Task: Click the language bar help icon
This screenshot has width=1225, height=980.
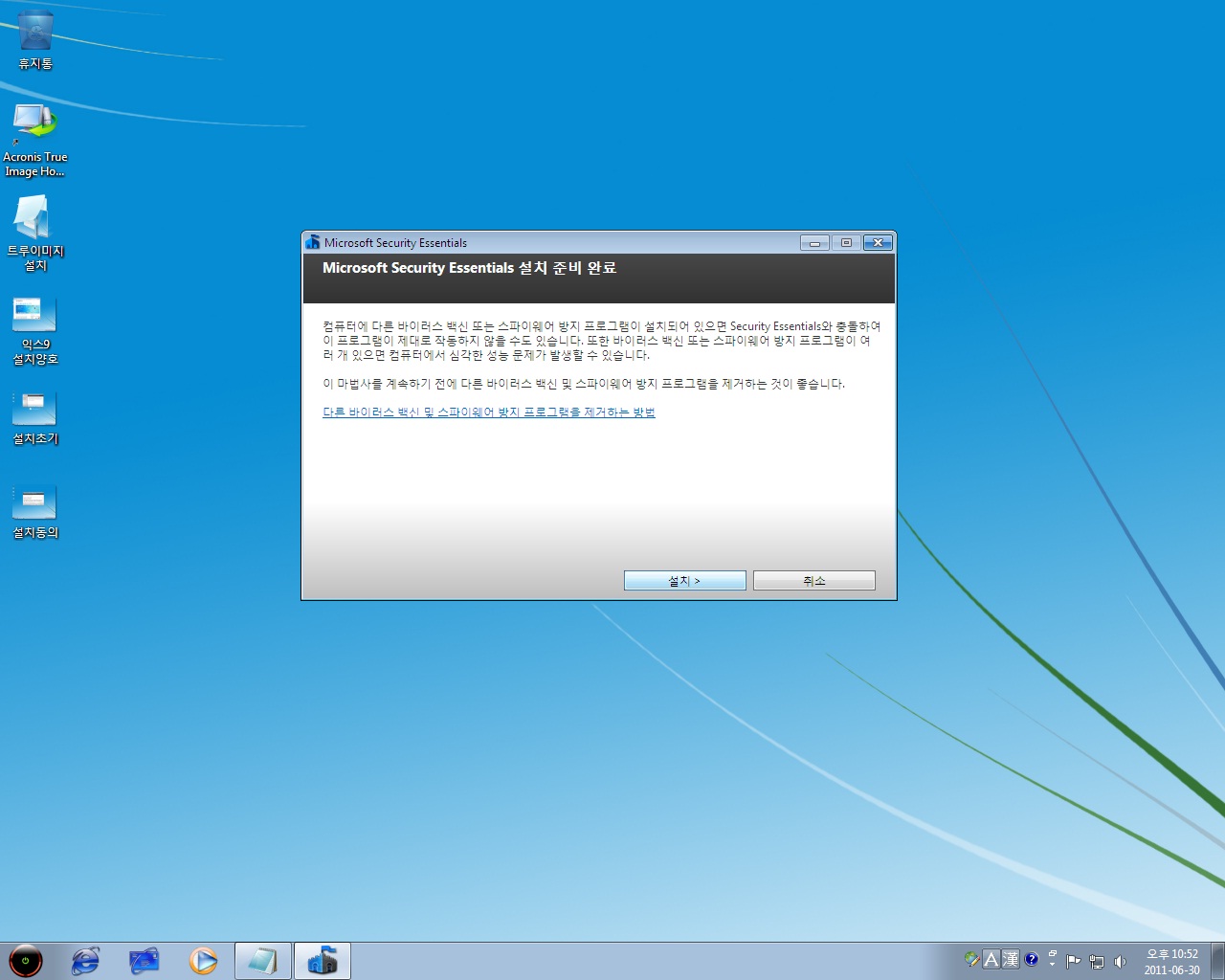Action: pyautogui.click(x=1032, y=959)
